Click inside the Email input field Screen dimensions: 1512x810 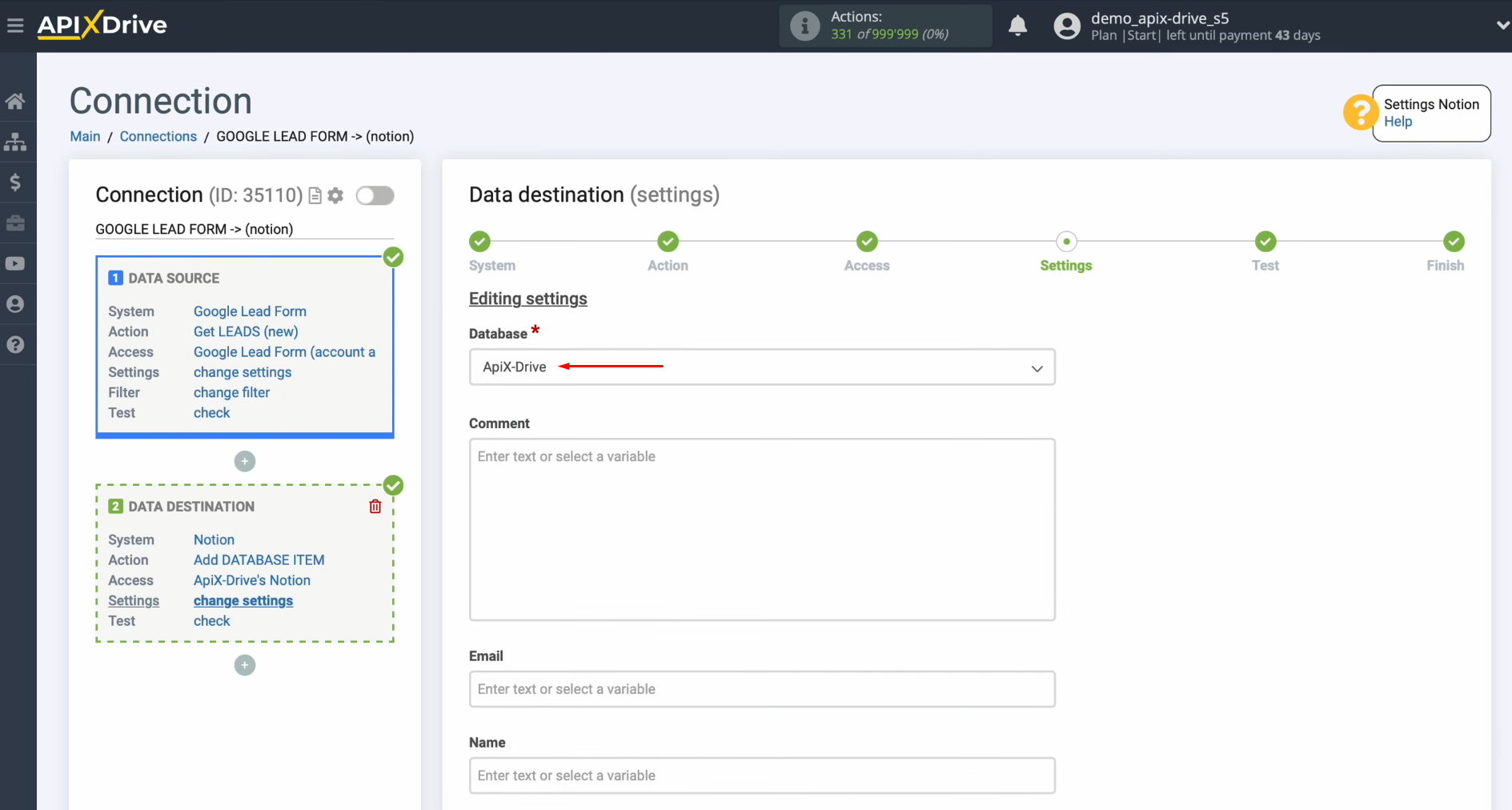coord(761,688)
